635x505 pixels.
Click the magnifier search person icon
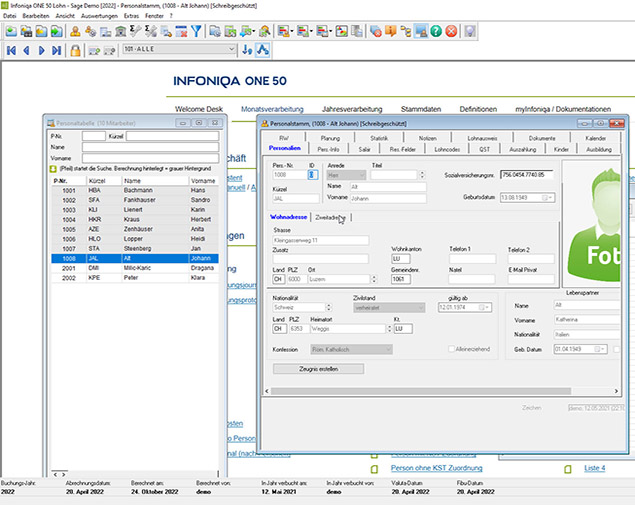click(x=265, y=31)
